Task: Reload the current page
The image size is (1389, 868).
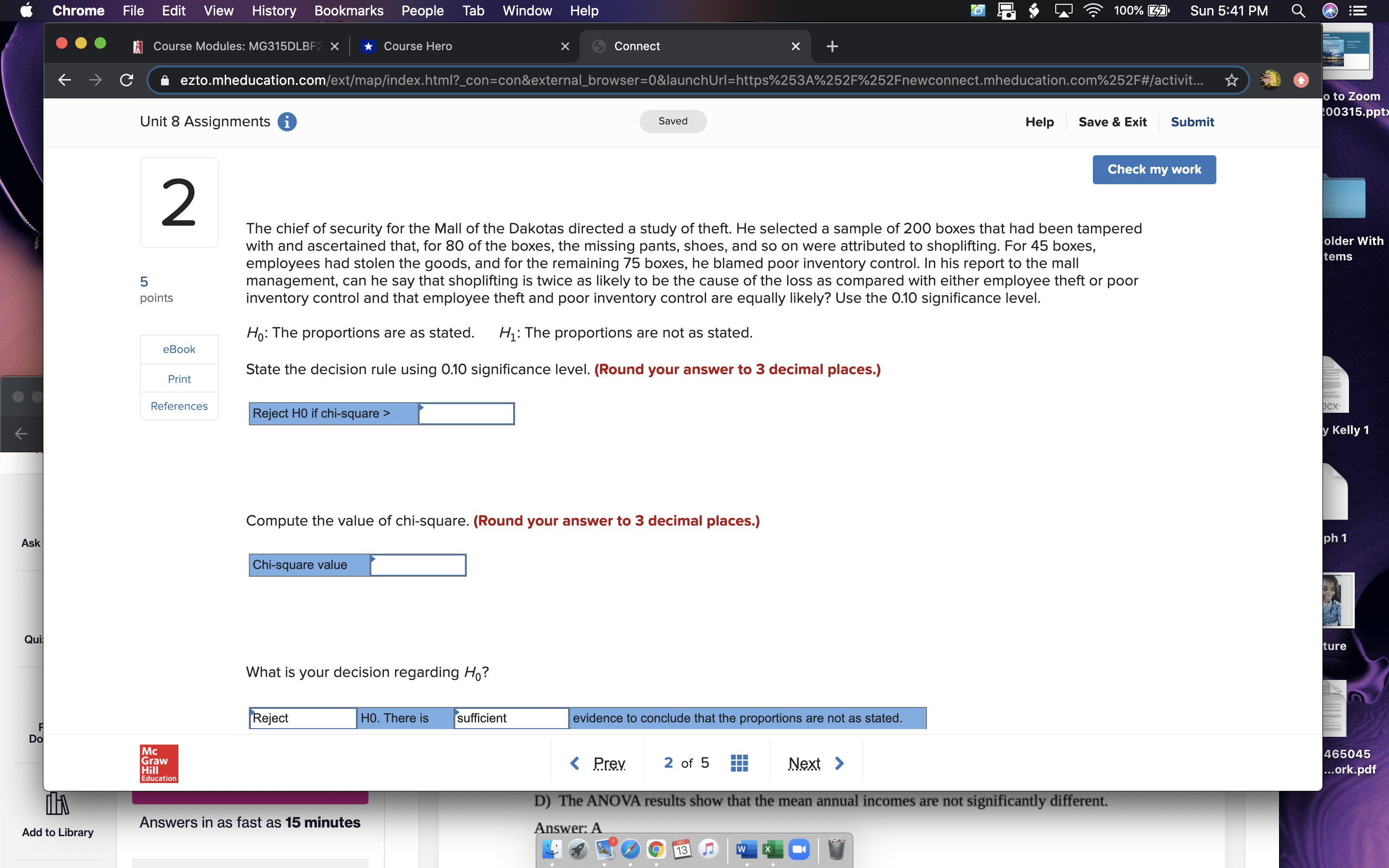Action: point(126,80)
